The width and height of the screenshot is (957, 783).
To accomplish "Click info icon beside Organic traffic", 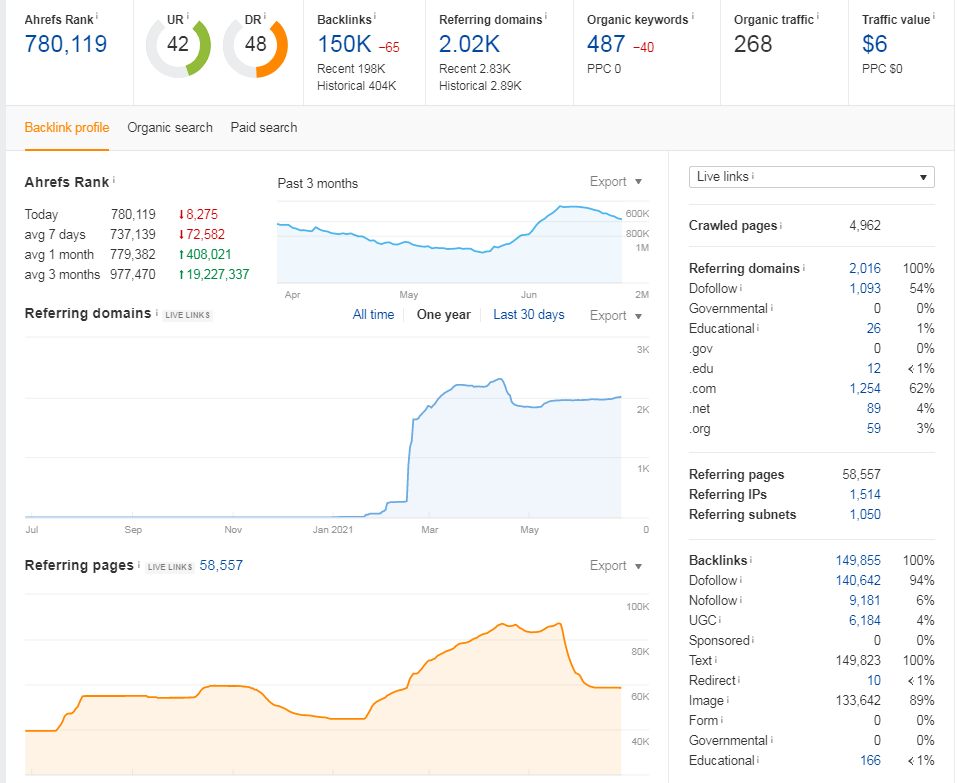I will coord(818,16).
